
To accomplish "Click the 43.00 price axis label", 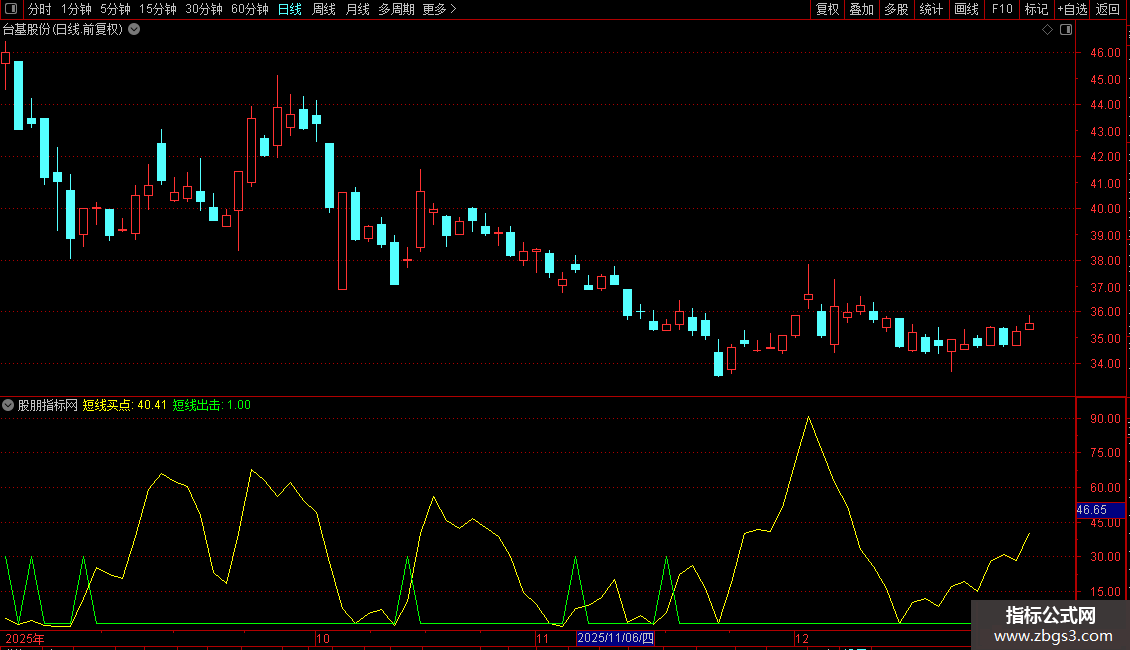I will click(1105, 132).
